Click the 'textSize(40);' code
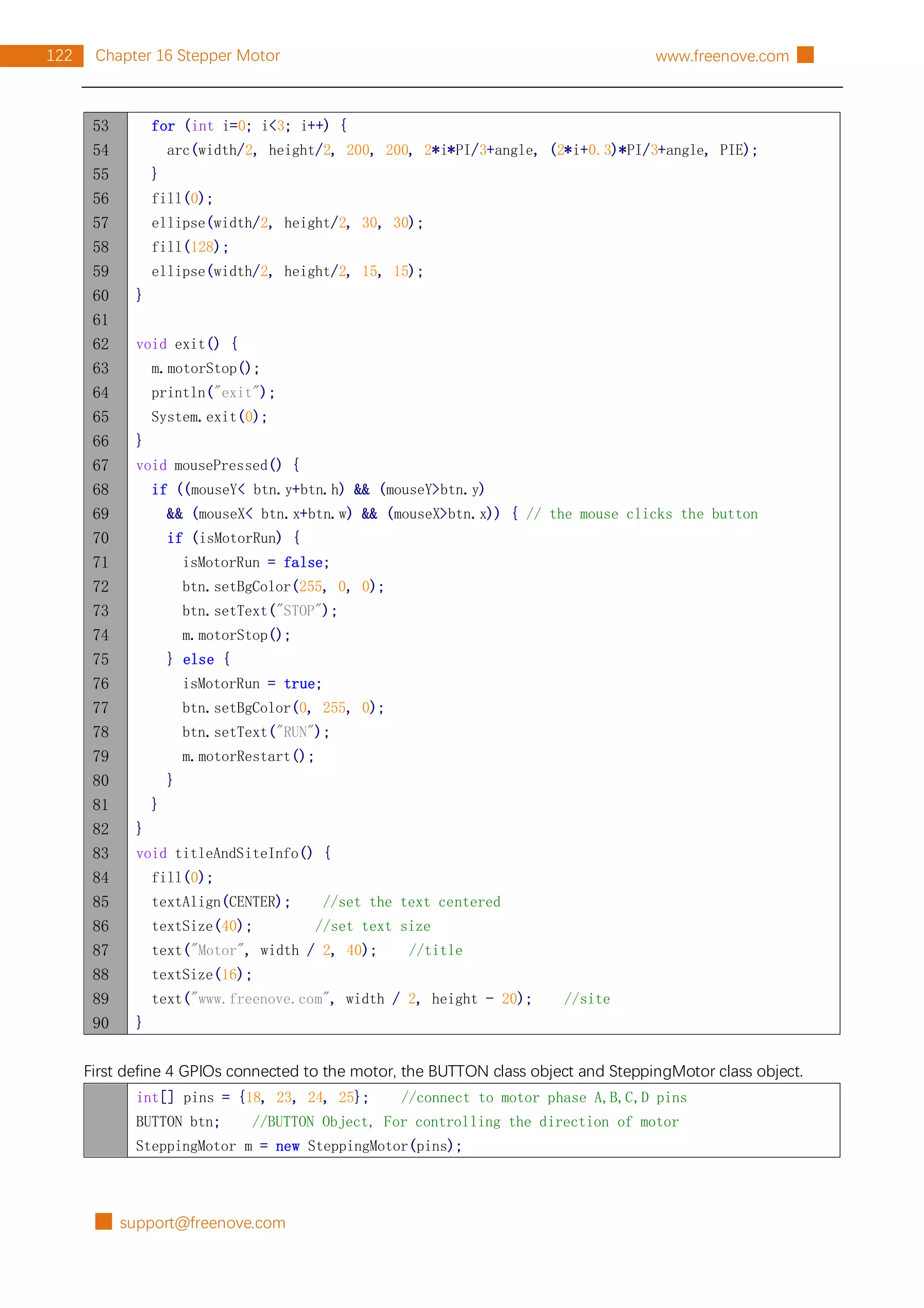The width and height of the screenshot is (924, 1308). coord(202,926)
